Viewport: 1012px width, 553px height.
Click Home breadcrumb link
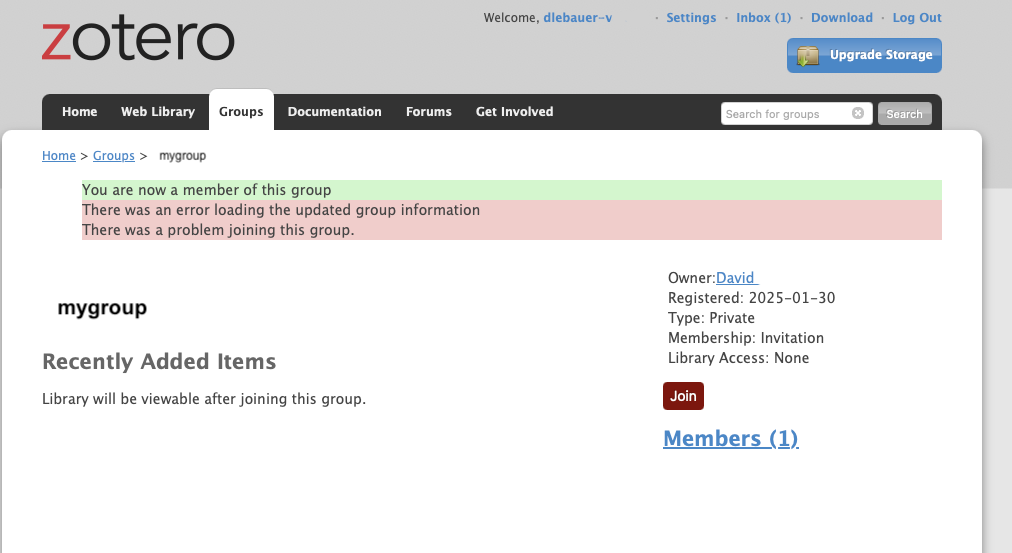tap(59, 156)
